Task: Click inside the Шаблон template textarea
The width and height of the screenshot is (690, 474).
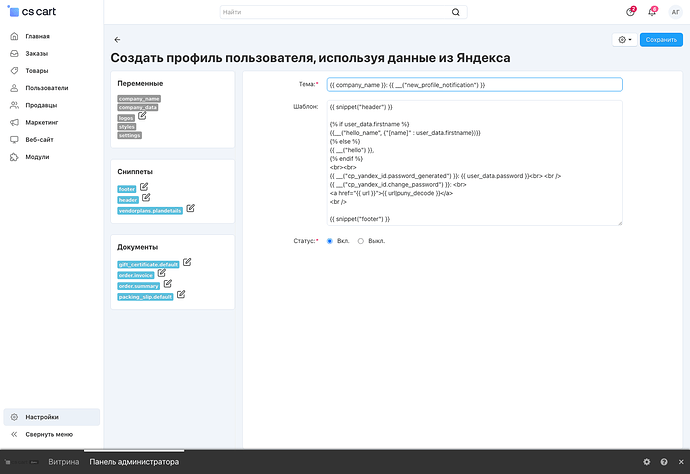Action: click(474, 163)
